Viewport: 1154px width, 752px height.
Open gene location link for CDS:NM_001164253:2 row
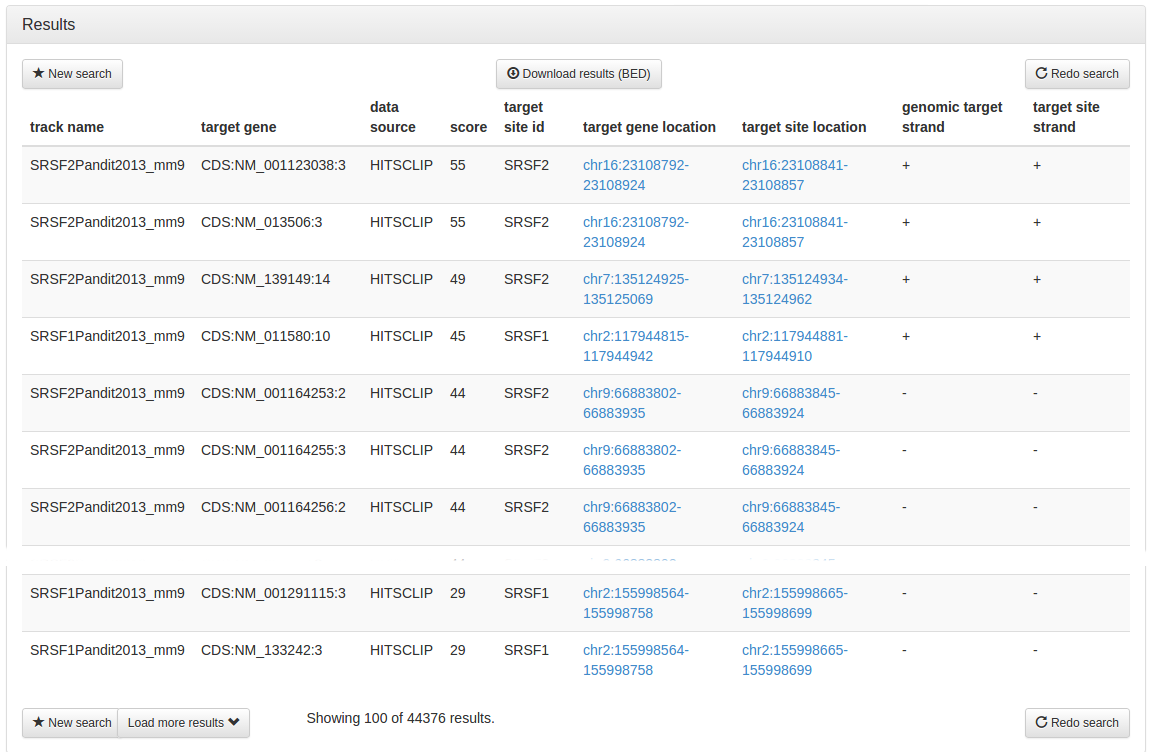click(632, 403)
